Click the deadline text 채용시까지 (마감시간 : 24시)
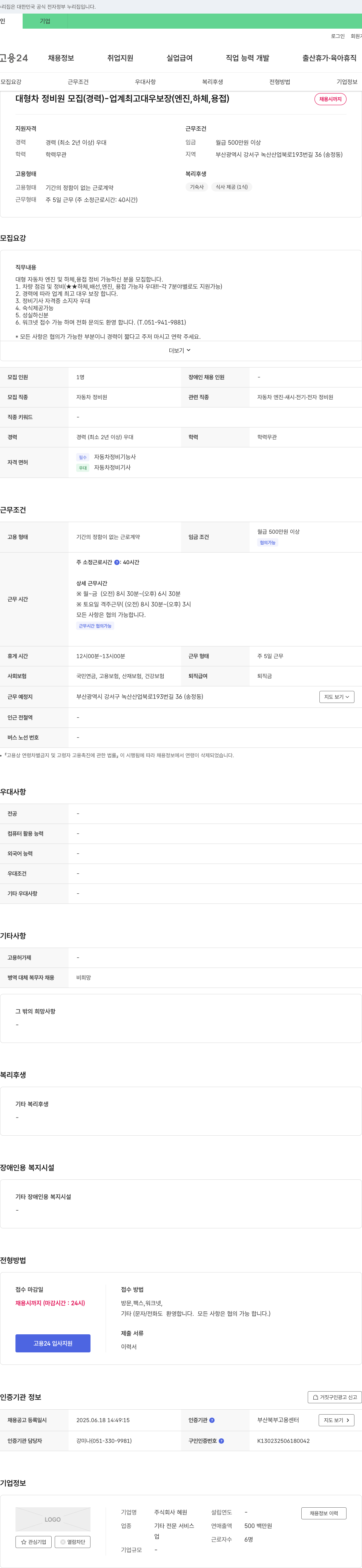Screen dimensions: 362x1568 (x=50, y=1303)
